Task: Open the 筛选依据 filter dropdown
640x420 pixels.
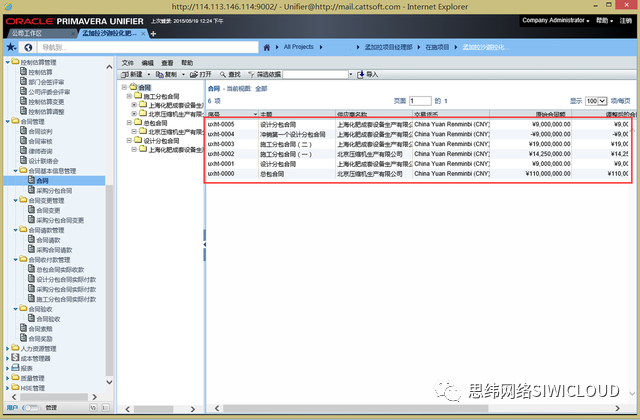Action: point(351,74)
